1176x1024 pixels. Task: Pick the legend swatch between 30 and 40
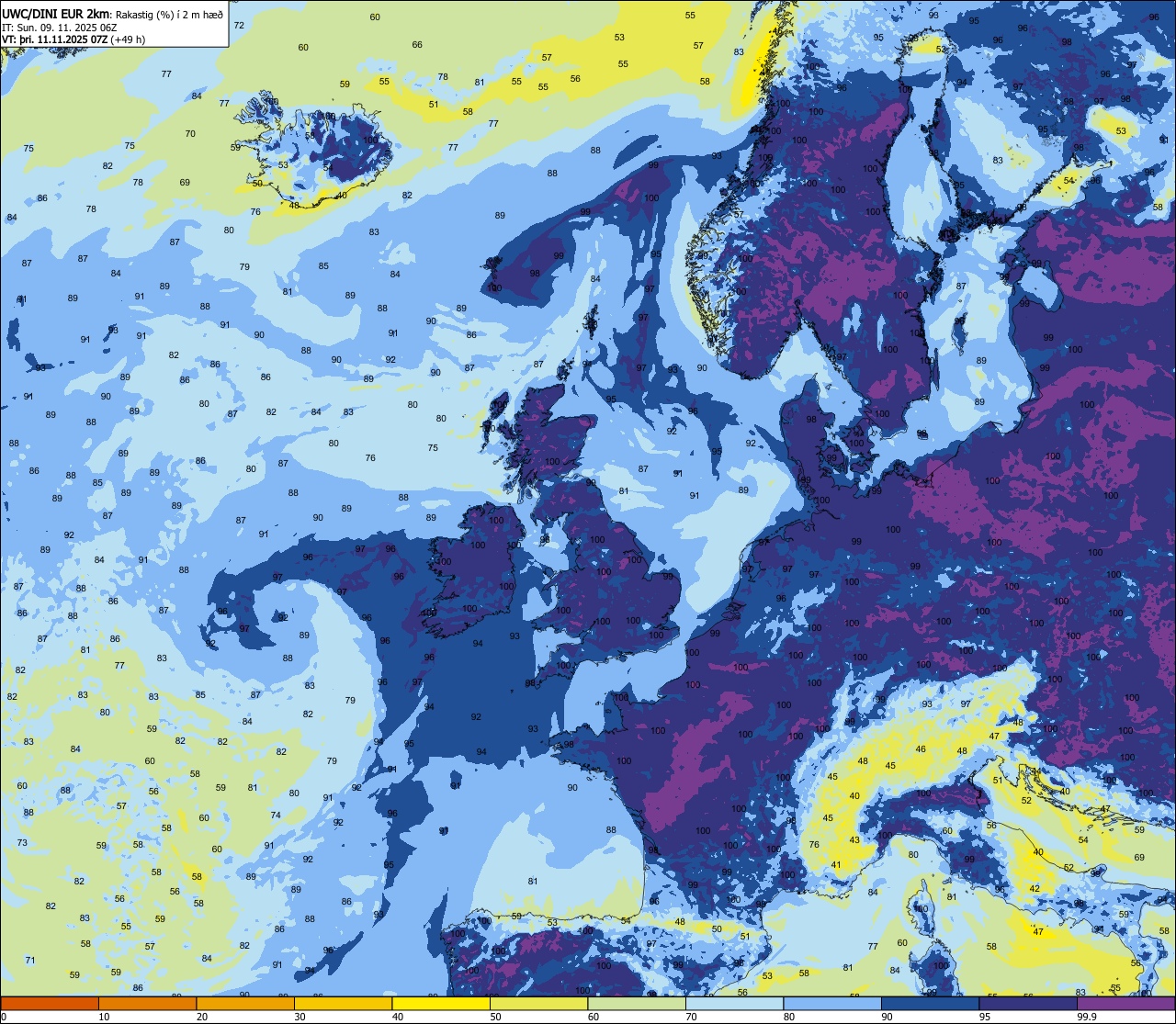click(343, 1003)
